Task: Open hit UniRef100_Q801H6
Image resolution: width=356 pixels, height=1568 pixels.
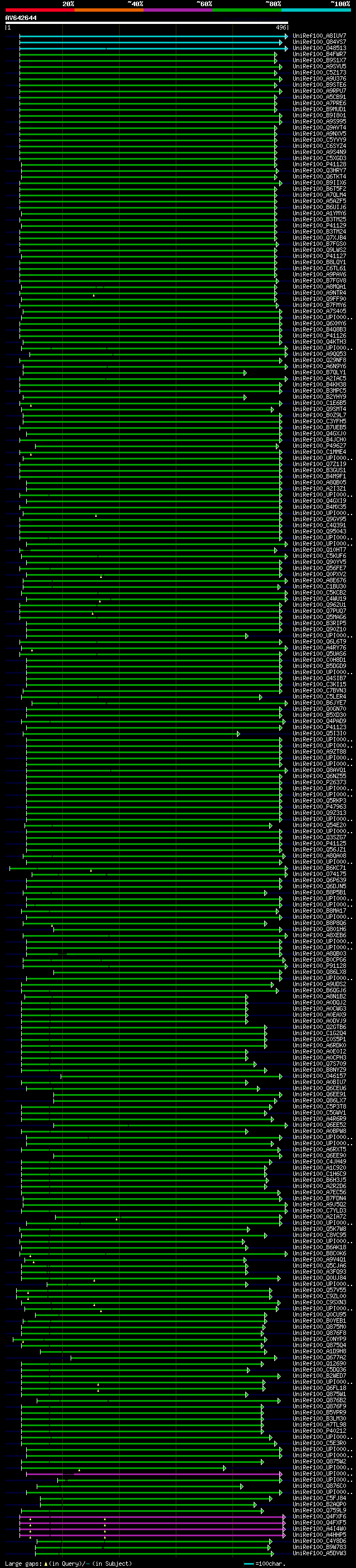Action: pos(319,929)
